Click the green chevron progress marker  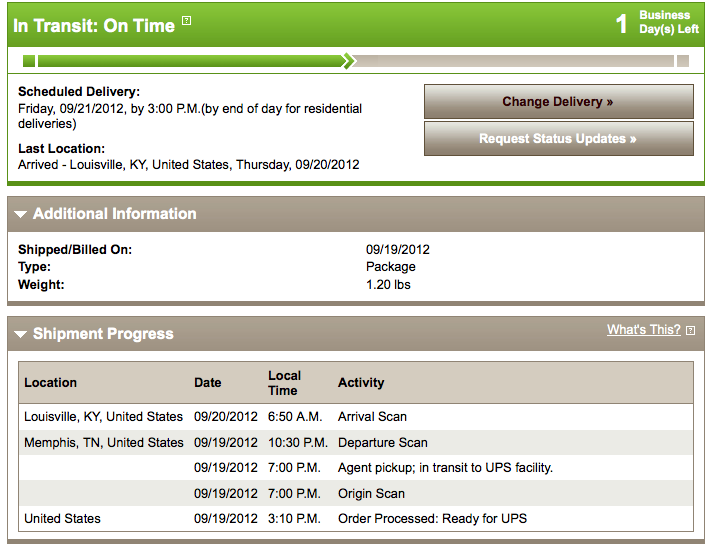click(348, 61)
